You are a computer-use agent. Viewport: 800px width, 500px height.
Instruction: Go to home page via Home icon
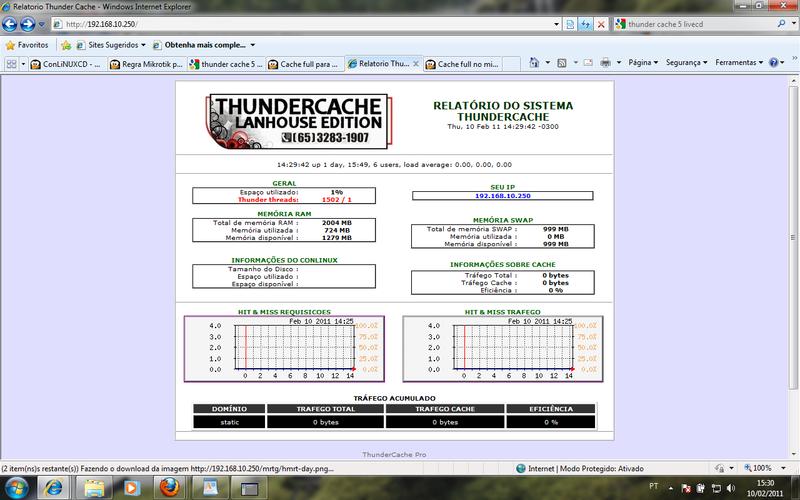(534, 62)
